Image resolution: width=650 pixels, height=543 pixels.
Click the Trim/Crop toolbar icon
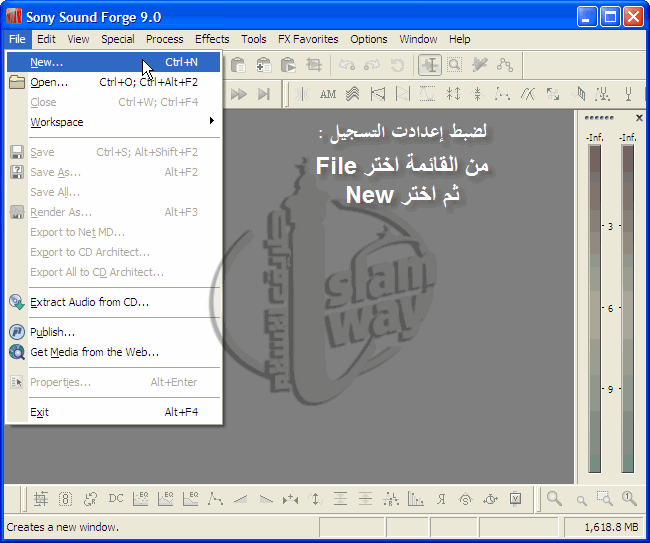pos(314,65)
